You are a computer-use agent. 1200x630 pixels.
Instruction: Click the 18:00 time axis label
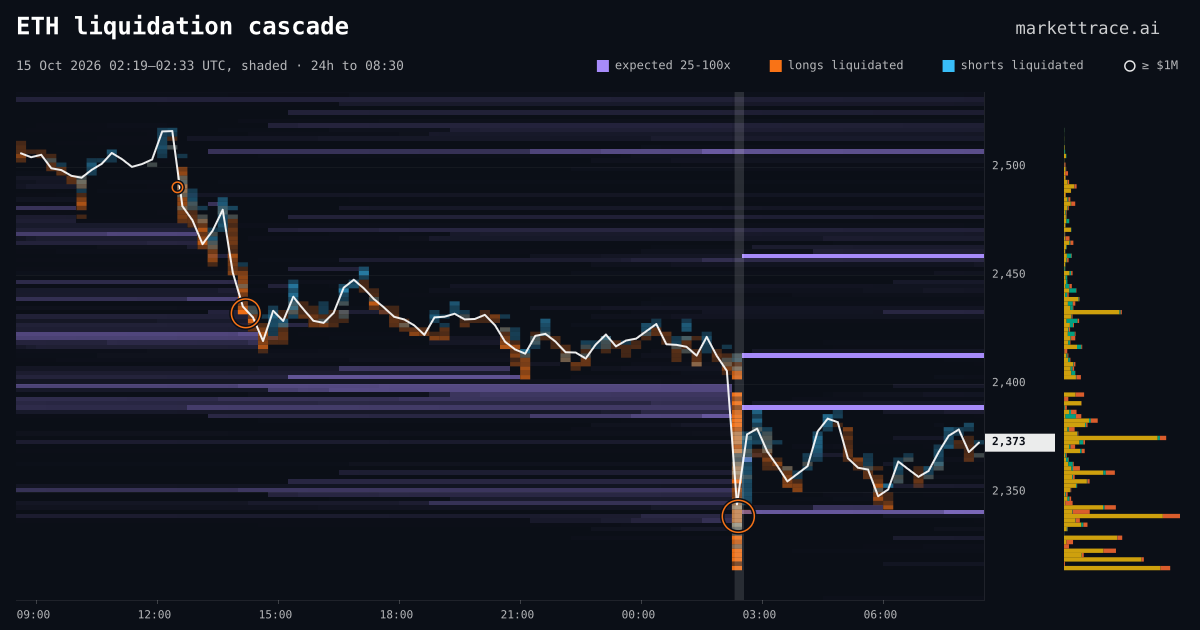click(x=396, y=615)
